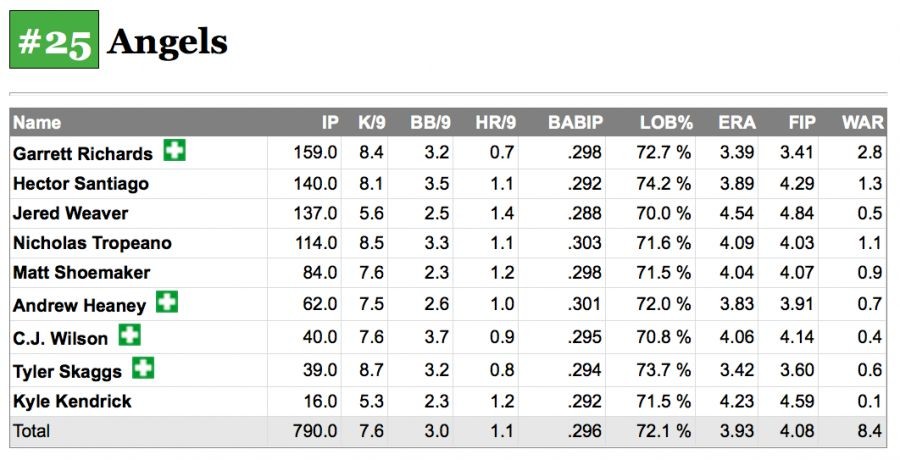Select Jered Weaver's name
This screenshot has width=900, height=460.
70,213
